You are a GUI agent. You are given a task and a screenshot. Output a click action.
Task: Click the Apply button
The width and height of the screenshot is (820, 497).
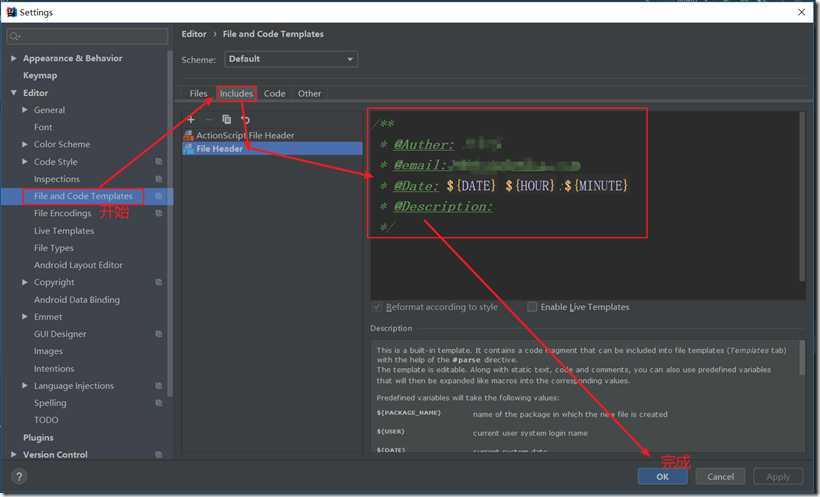pyautogui.click(x=778, y=477)
